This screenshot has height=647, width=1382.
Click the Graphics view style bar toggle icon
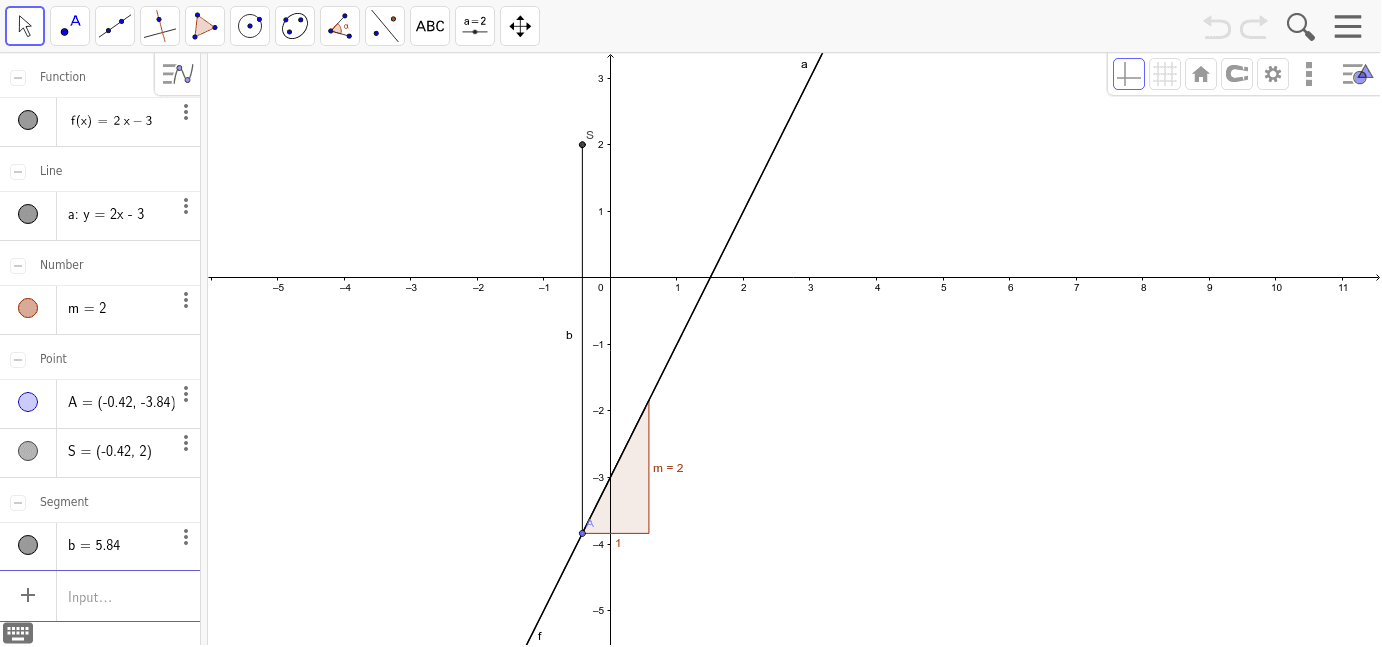point(1356,74)
